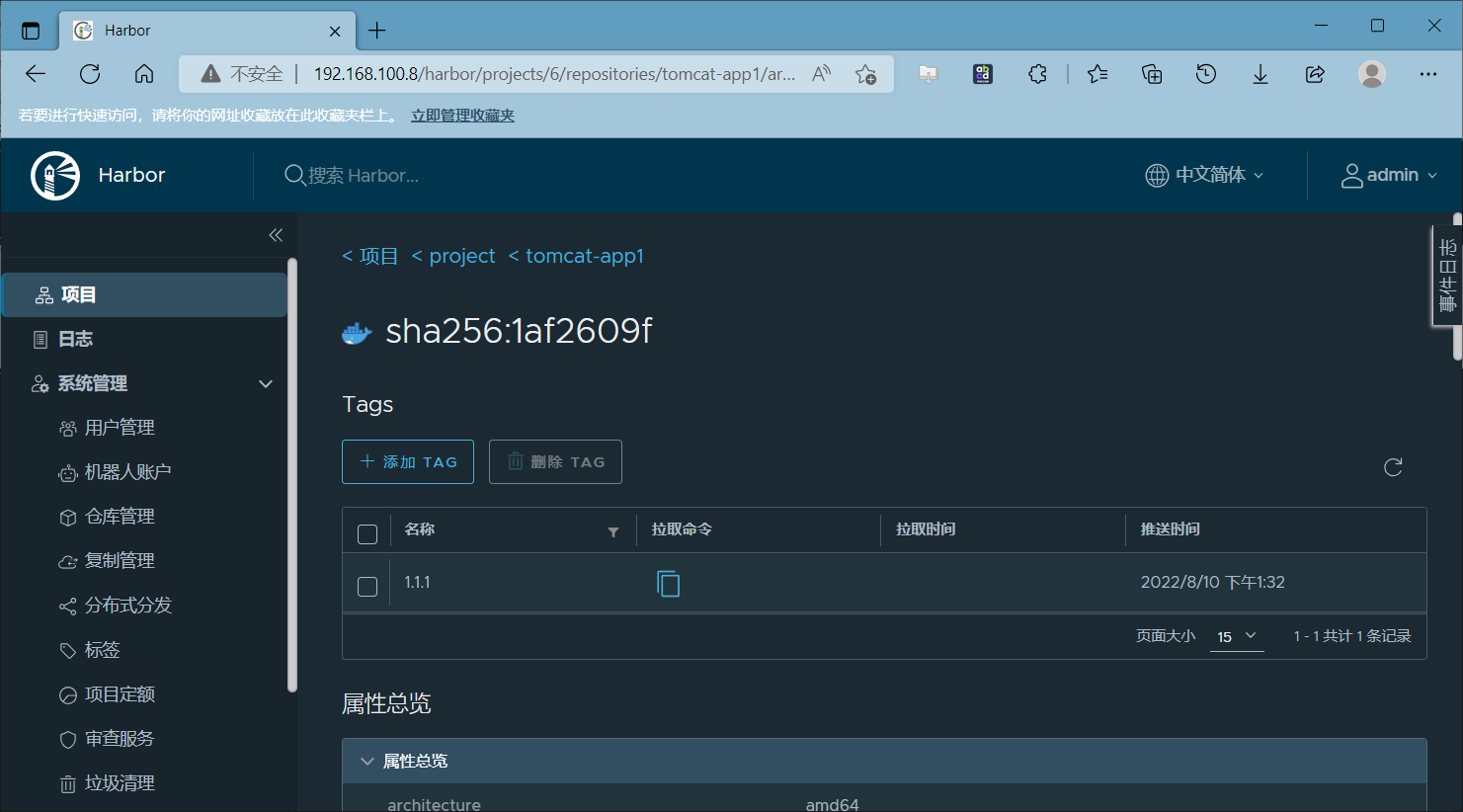Viewport: 1463px width, 812px height.
Task: Add this page to favorites
Action: point(866,74)
